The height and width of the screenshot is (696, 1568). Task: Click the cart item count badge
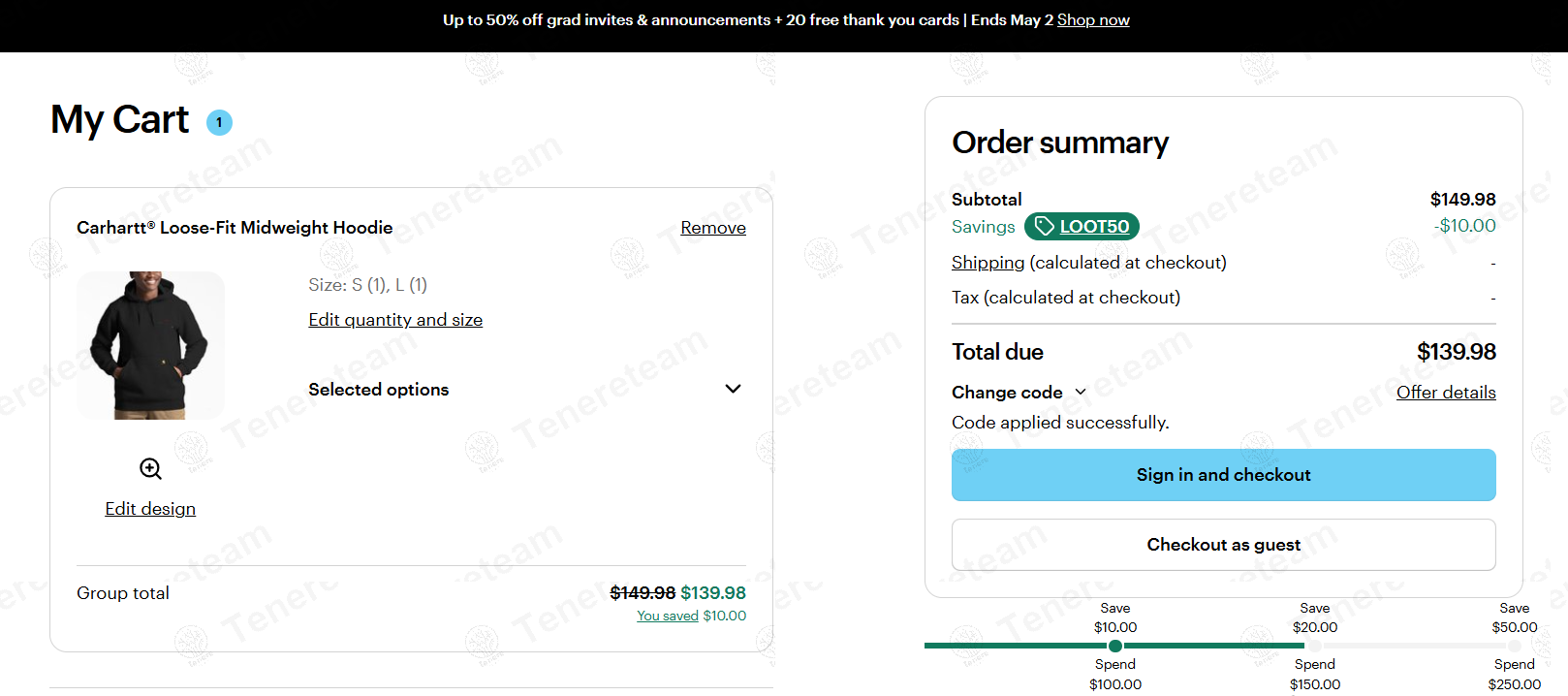(x=219, y=122)
